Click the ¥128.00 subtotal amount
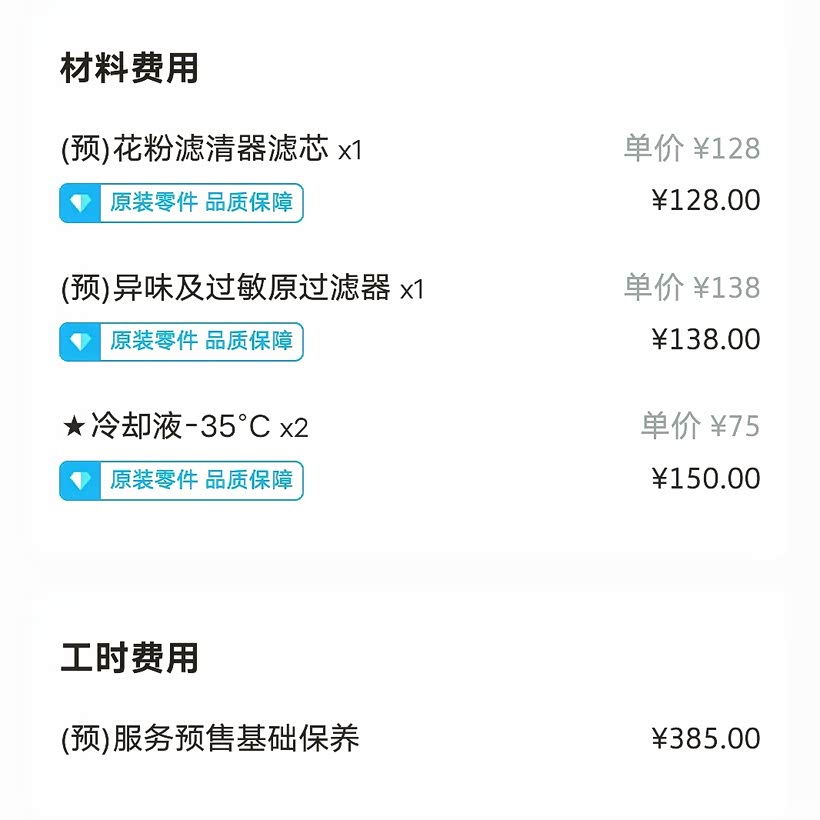The height and width of the screenshot is (820, 820). 706,200
